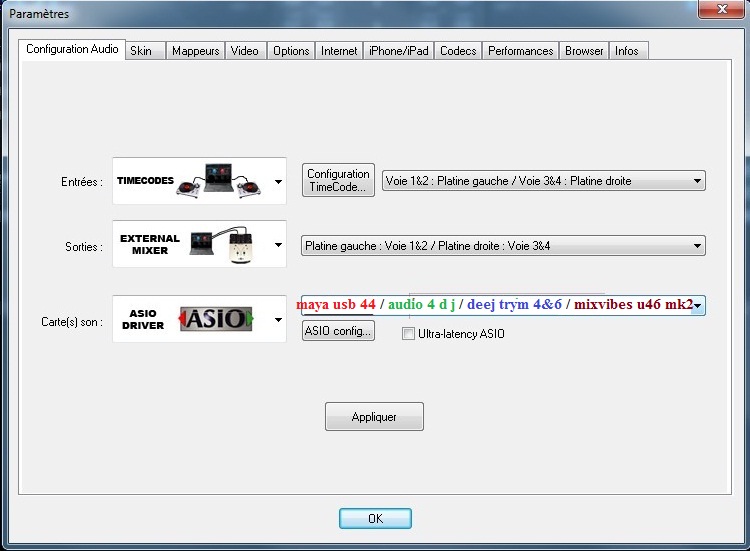Open the Infos tab

tap(629, 51)
